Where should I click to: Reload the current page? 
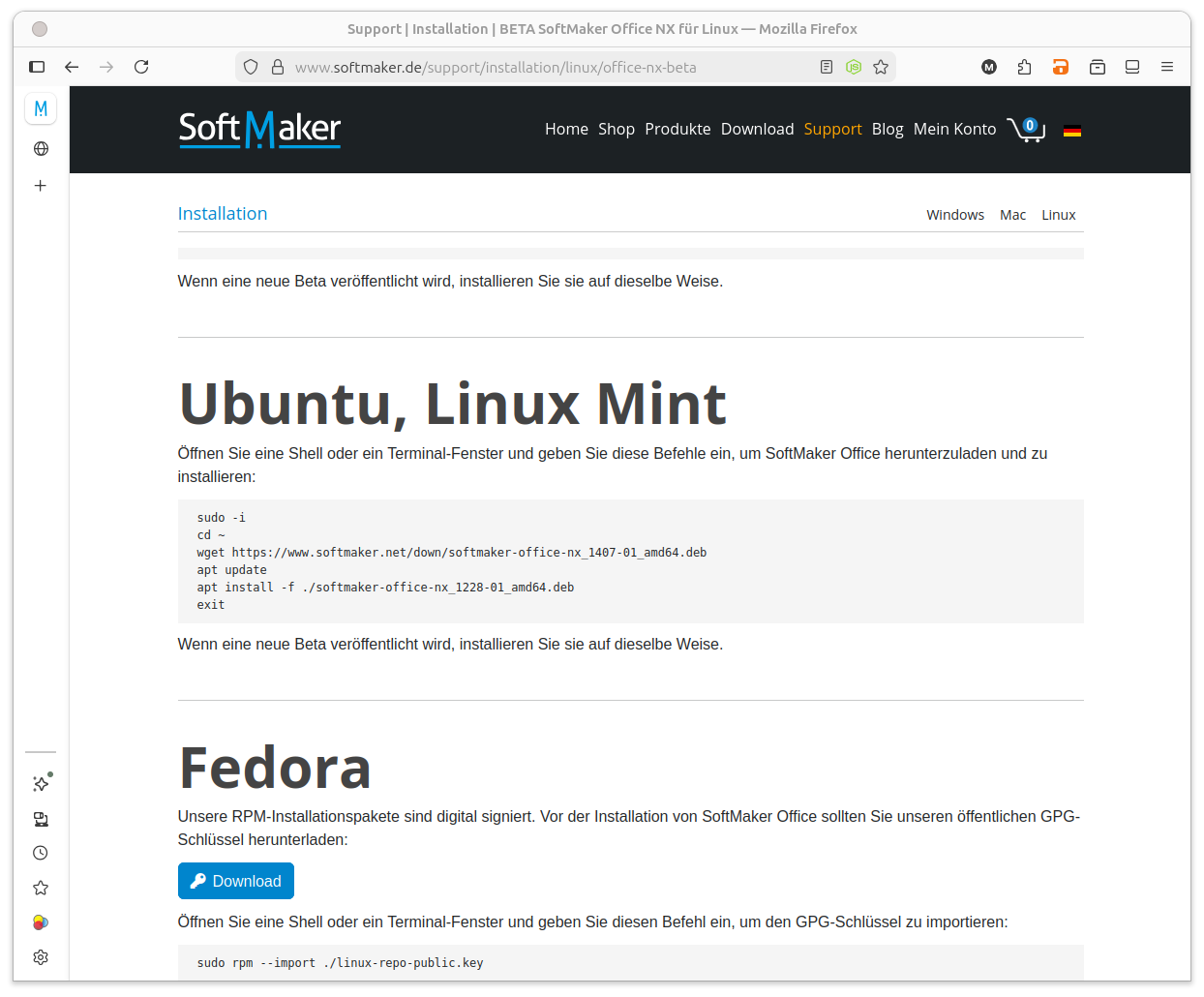[141, 67]
